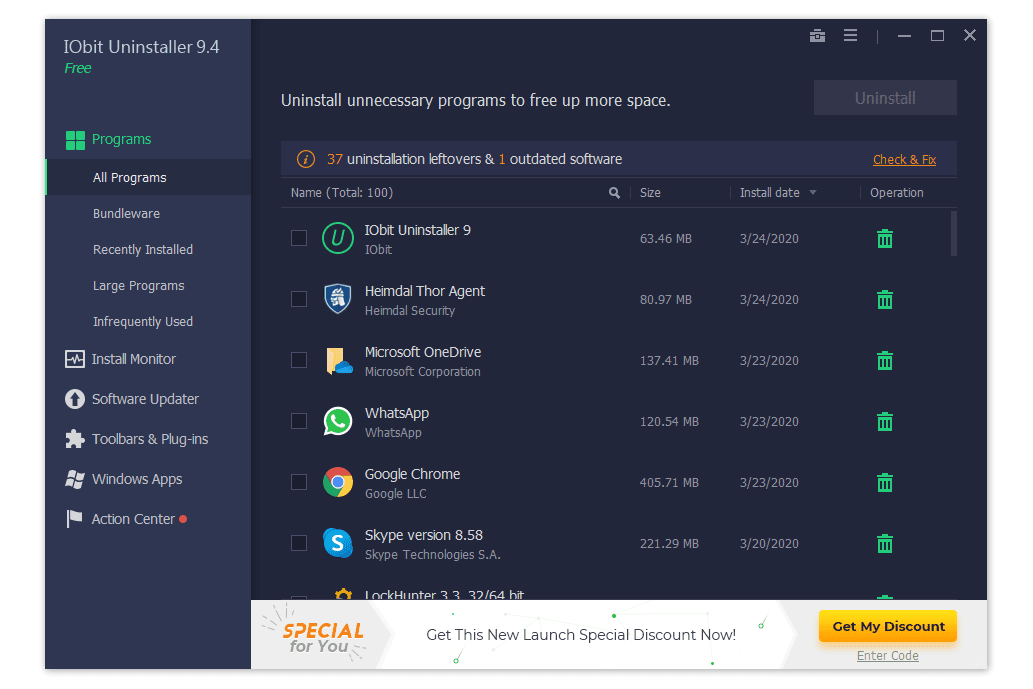The width and height of the screenshot is (1033, 689).
Task: Open the hamburger options menu
Action: 850,36
